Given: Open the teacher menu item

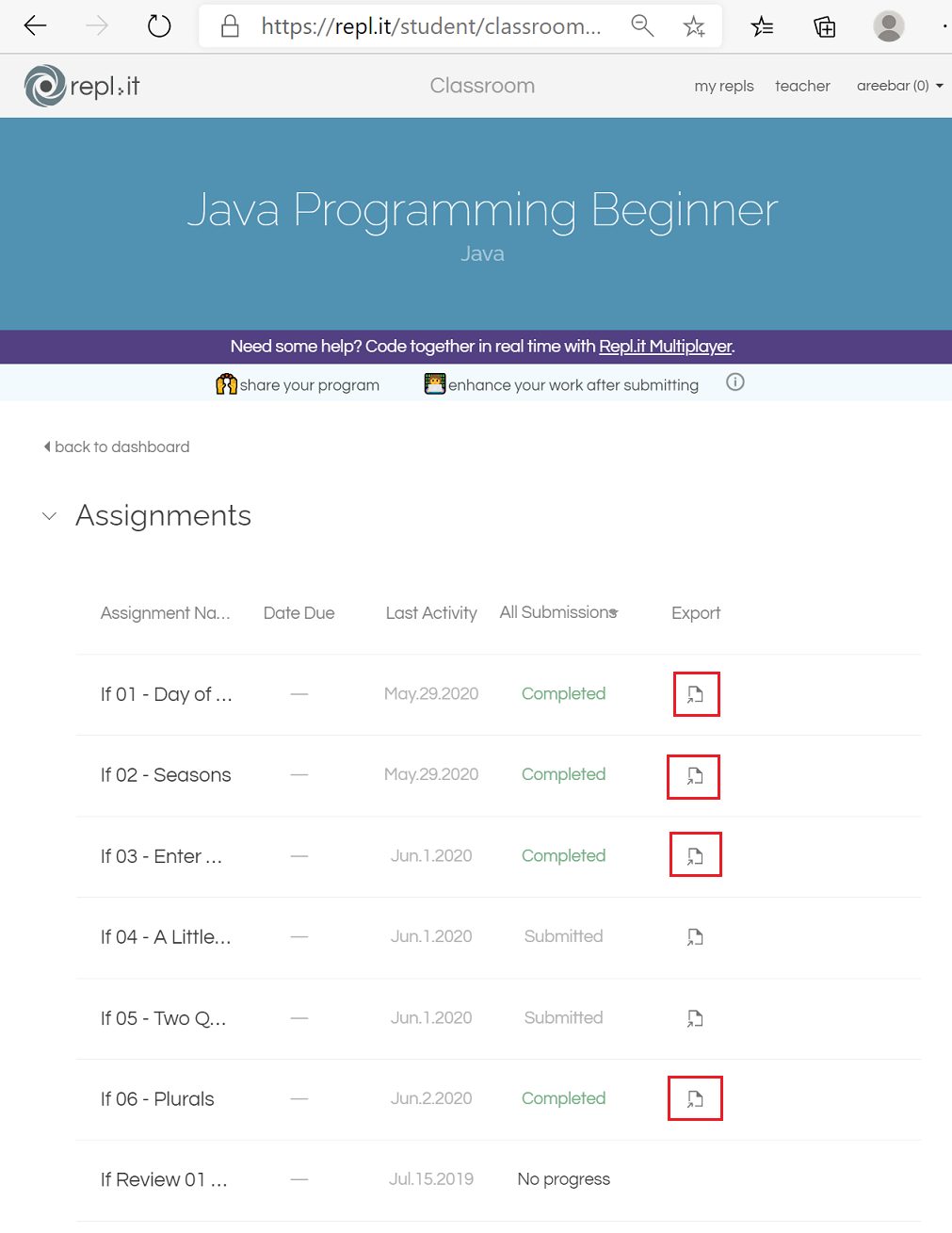Looking at the screenshot, I should (x=802, y=86).
